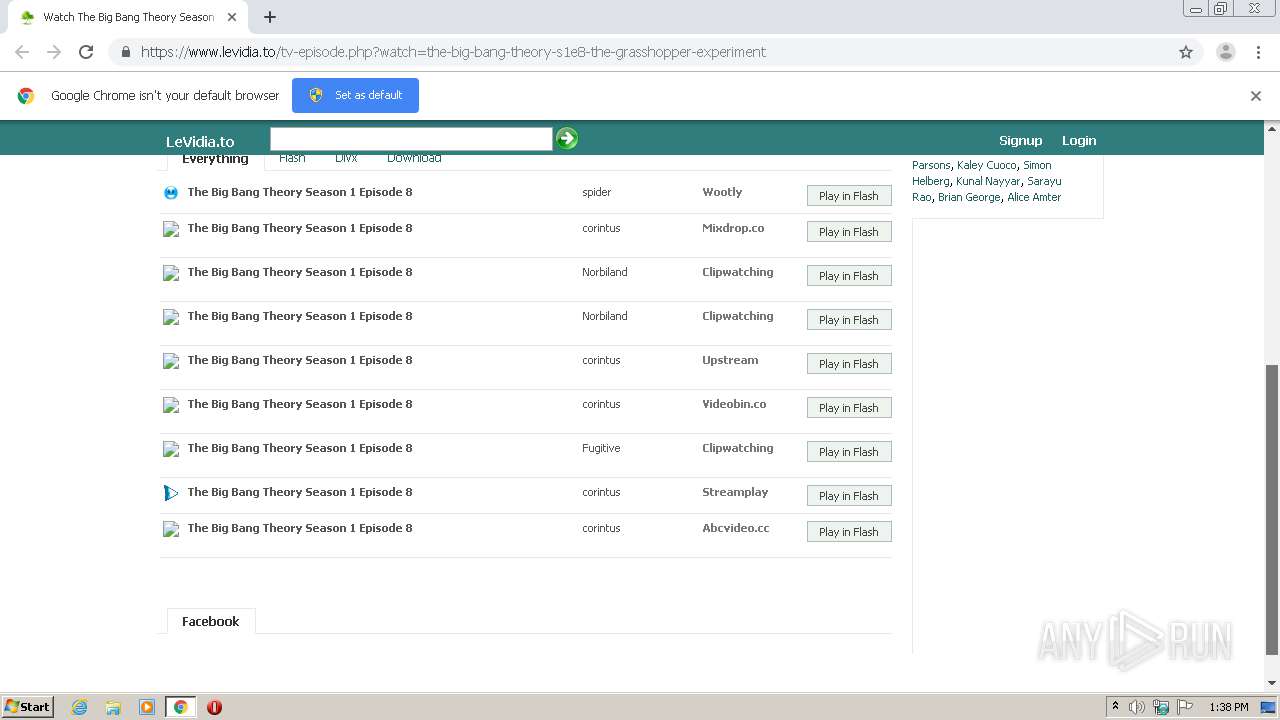The height and width of the screenshot is (720, 1280).
Task: Open the Signup link
Action: click(1020, 141)
